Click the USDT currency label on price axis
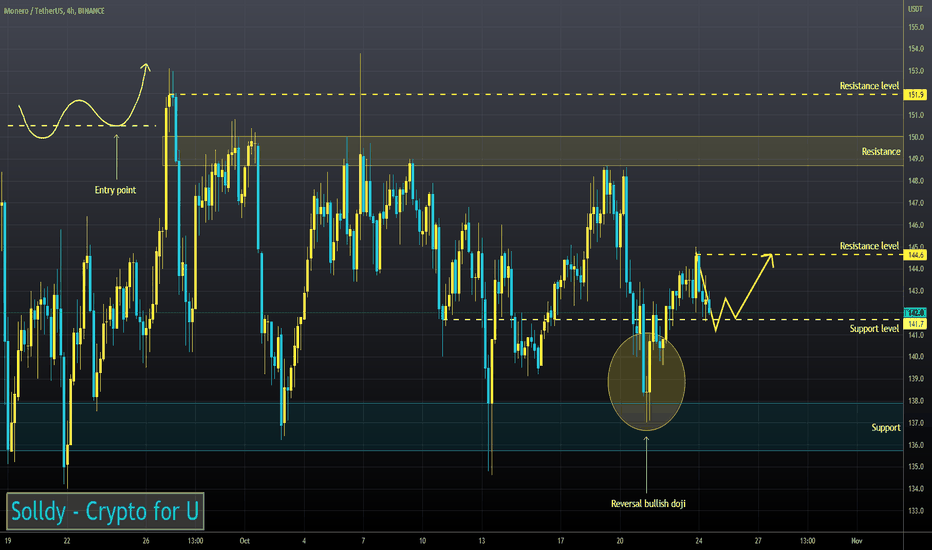 [914, 9]
